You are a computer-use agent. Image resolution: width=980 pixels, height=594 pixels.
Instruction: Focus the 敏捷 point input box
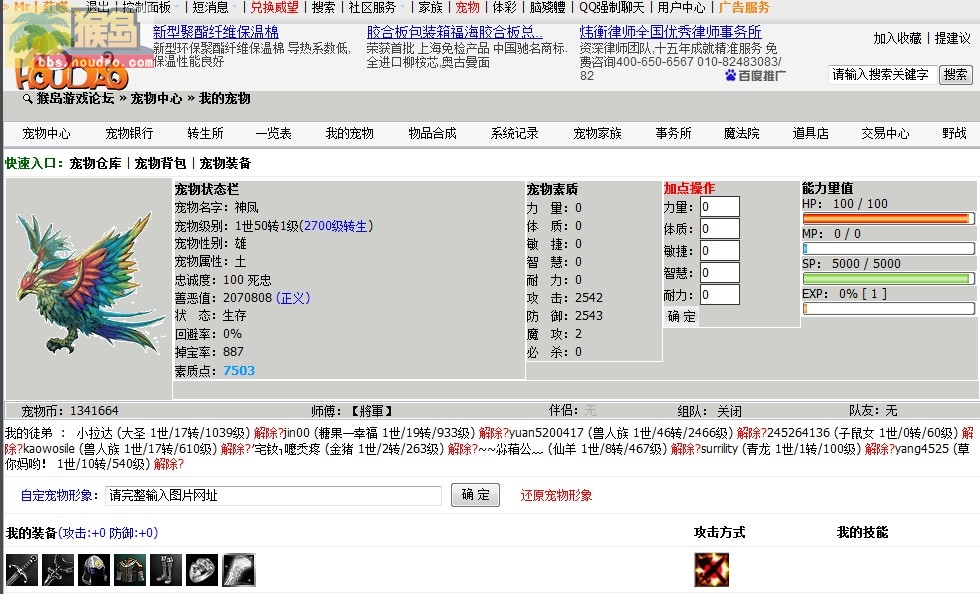719,251
